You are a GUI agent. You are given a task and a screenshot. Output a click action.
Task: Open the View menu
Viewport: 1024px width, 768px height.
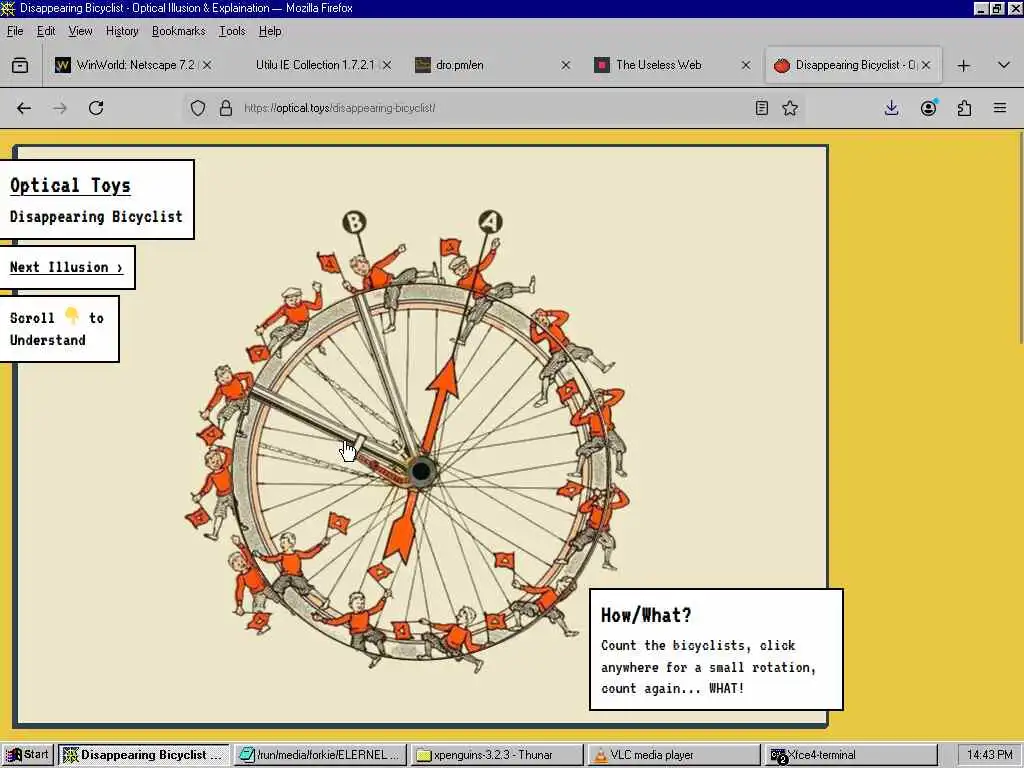tap(80, 31)
